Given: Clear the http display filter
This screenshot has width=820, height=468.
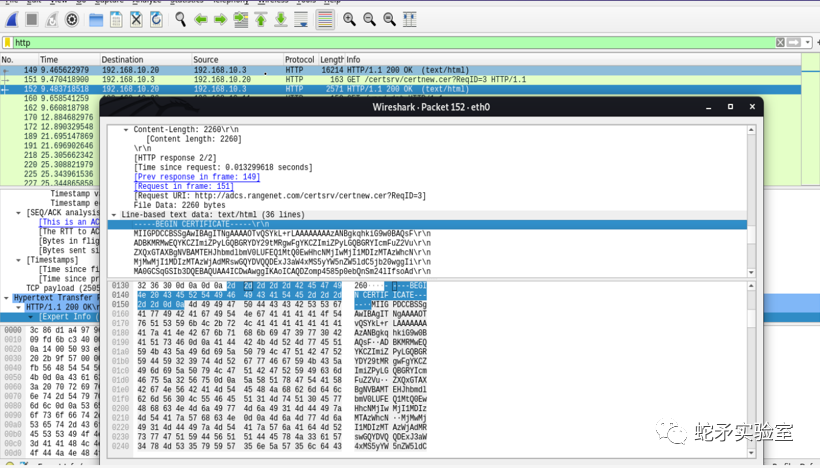Looking at the screenshot, I should 780,42.
